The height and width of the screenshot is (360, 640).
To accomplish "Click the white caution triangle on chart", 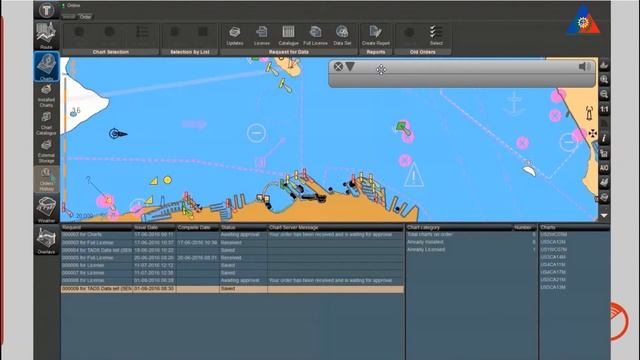I will click(x=414, y=175).
